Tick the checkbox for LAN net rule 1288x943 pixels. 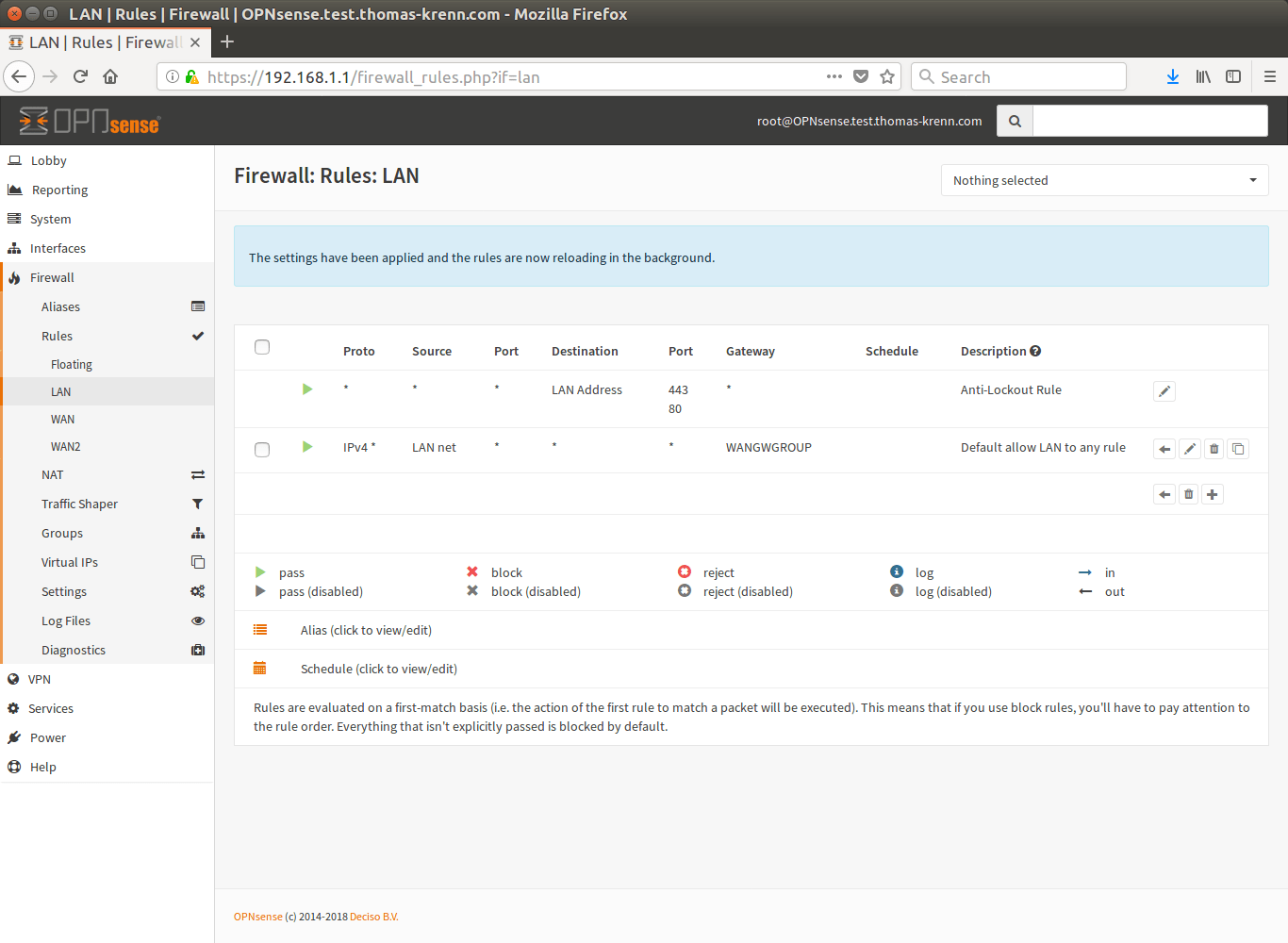click(x=262, y=450)
